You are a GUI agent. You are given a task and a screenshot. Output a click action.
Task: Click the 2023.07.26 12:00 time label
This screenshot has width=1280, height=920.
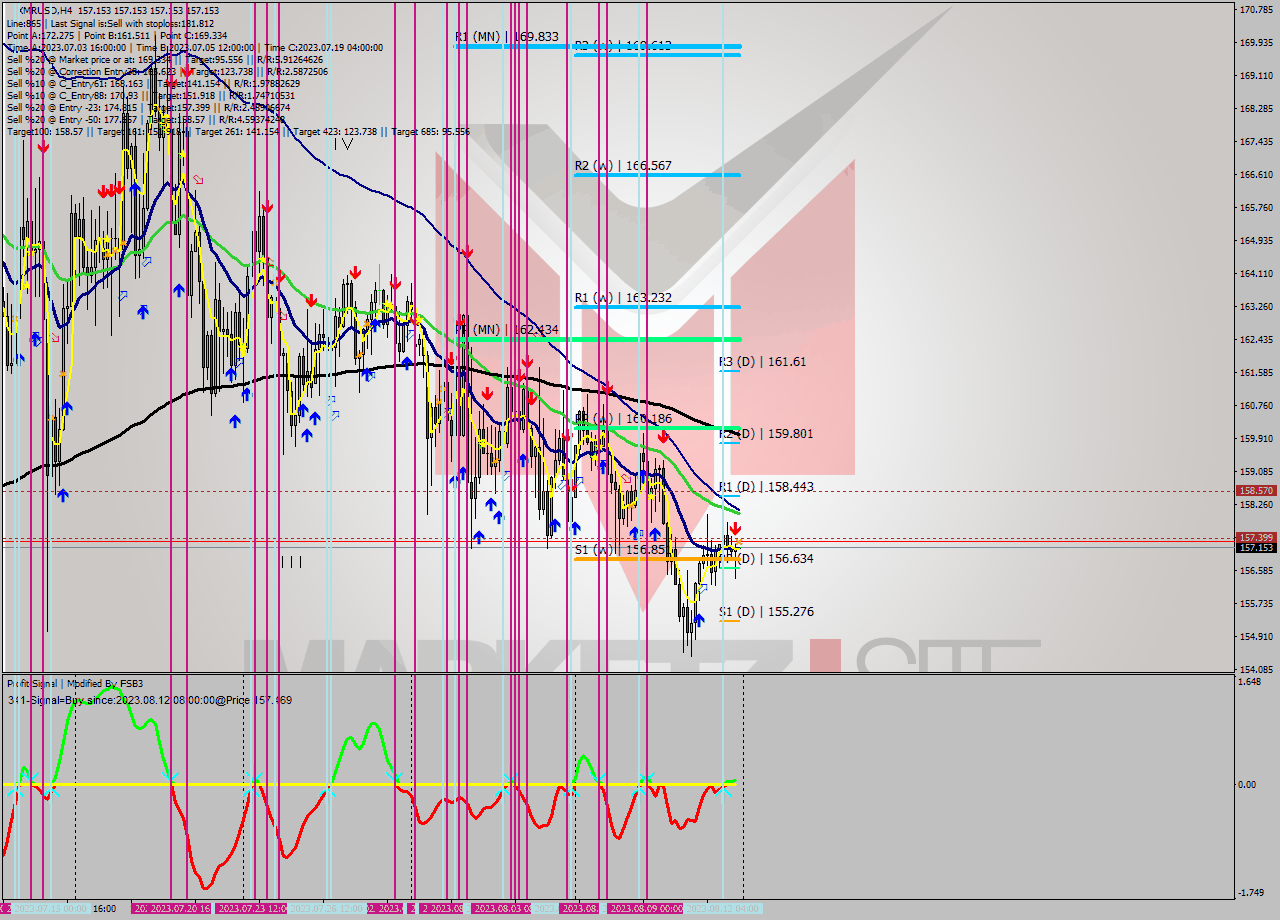[x=327, y=908]
